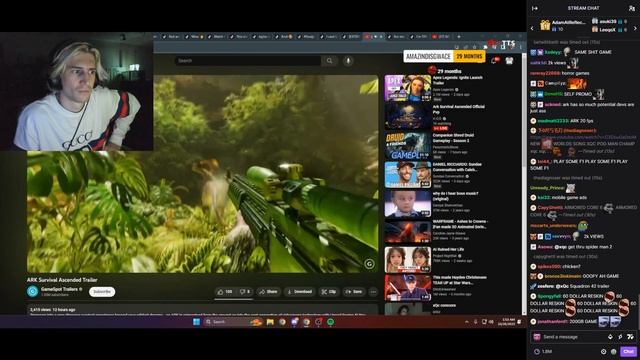
Task: Open the chat community users list icon
Action: point(632,8)
